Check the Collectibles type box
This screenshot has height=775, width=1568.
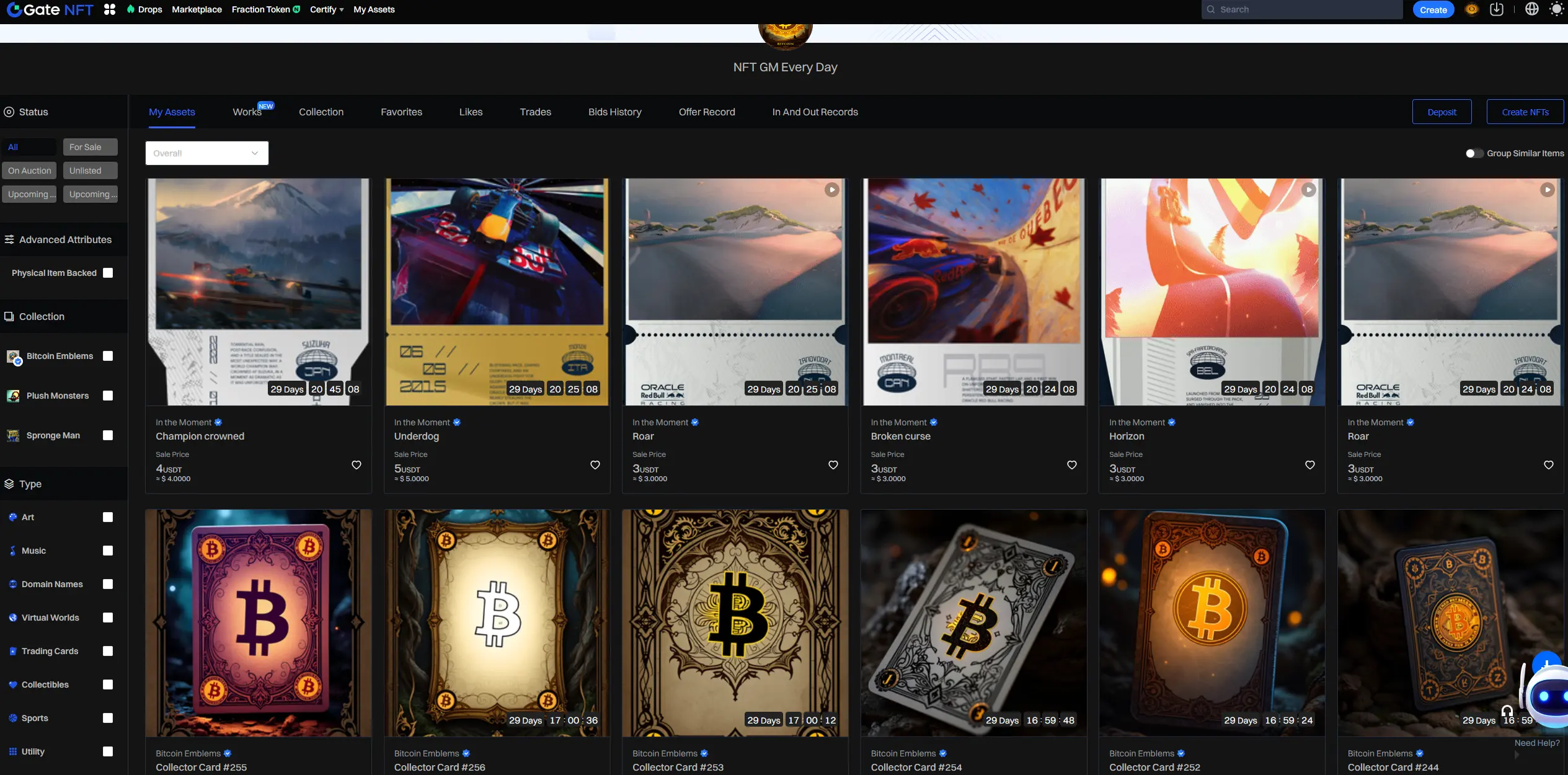(x=108, y=684)
